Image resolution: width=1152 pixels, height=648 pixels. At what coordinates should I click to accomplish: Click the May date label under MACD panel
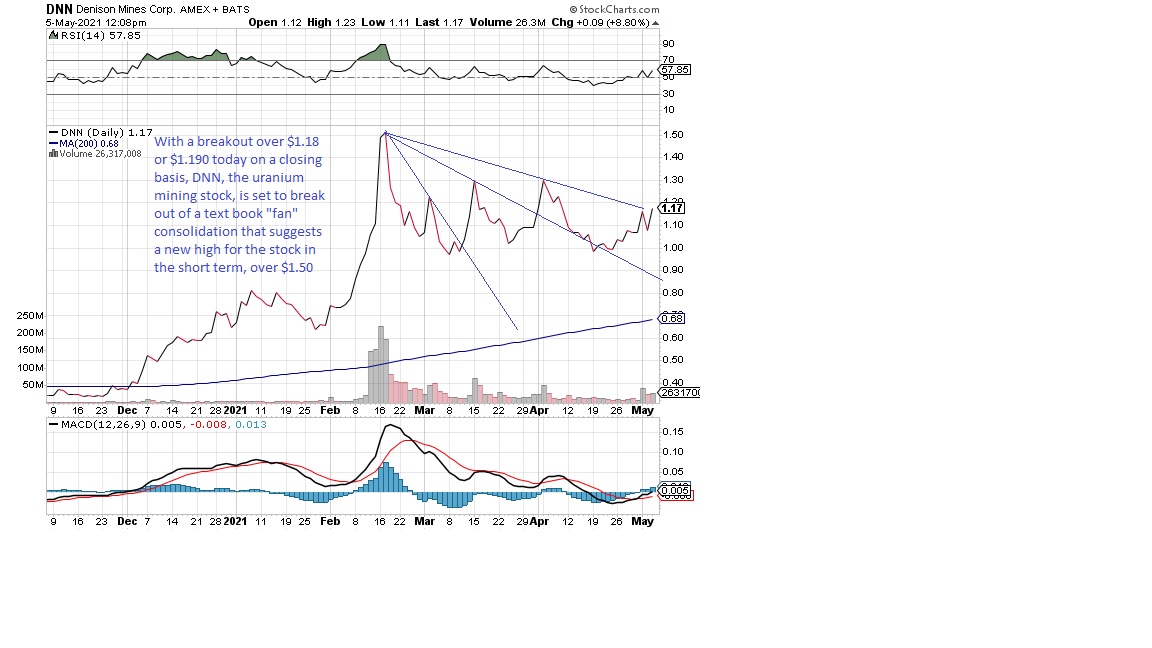coord(643,521)
